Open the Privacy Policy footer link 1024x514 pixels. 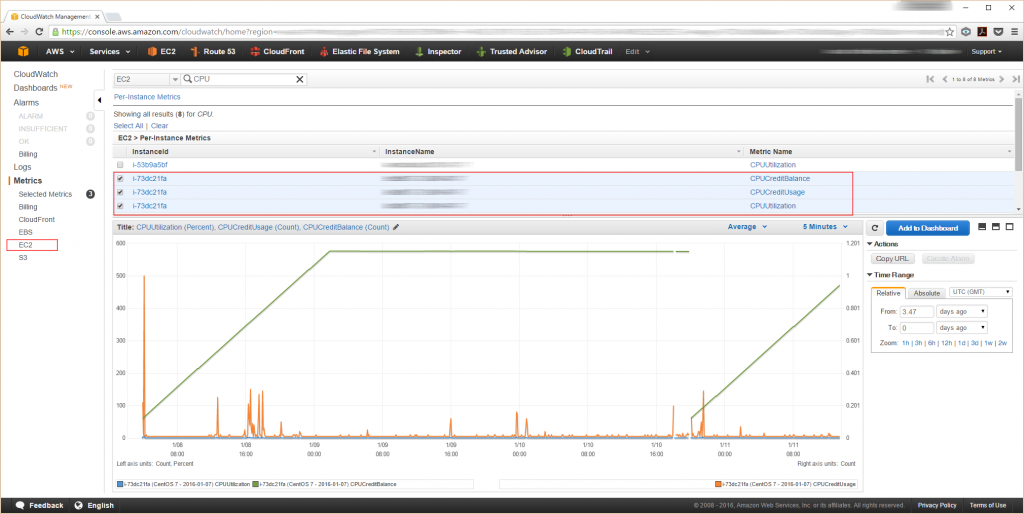(936, 506)
